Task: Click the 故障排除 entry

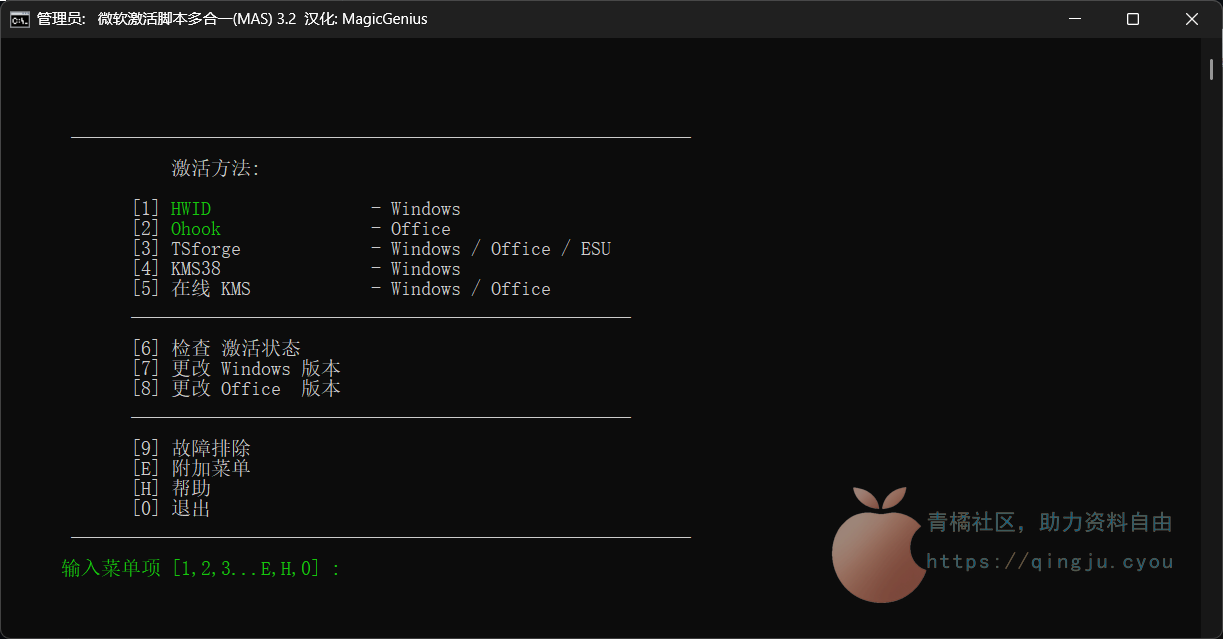Action: pyautogui.click(x=191, y=448)
